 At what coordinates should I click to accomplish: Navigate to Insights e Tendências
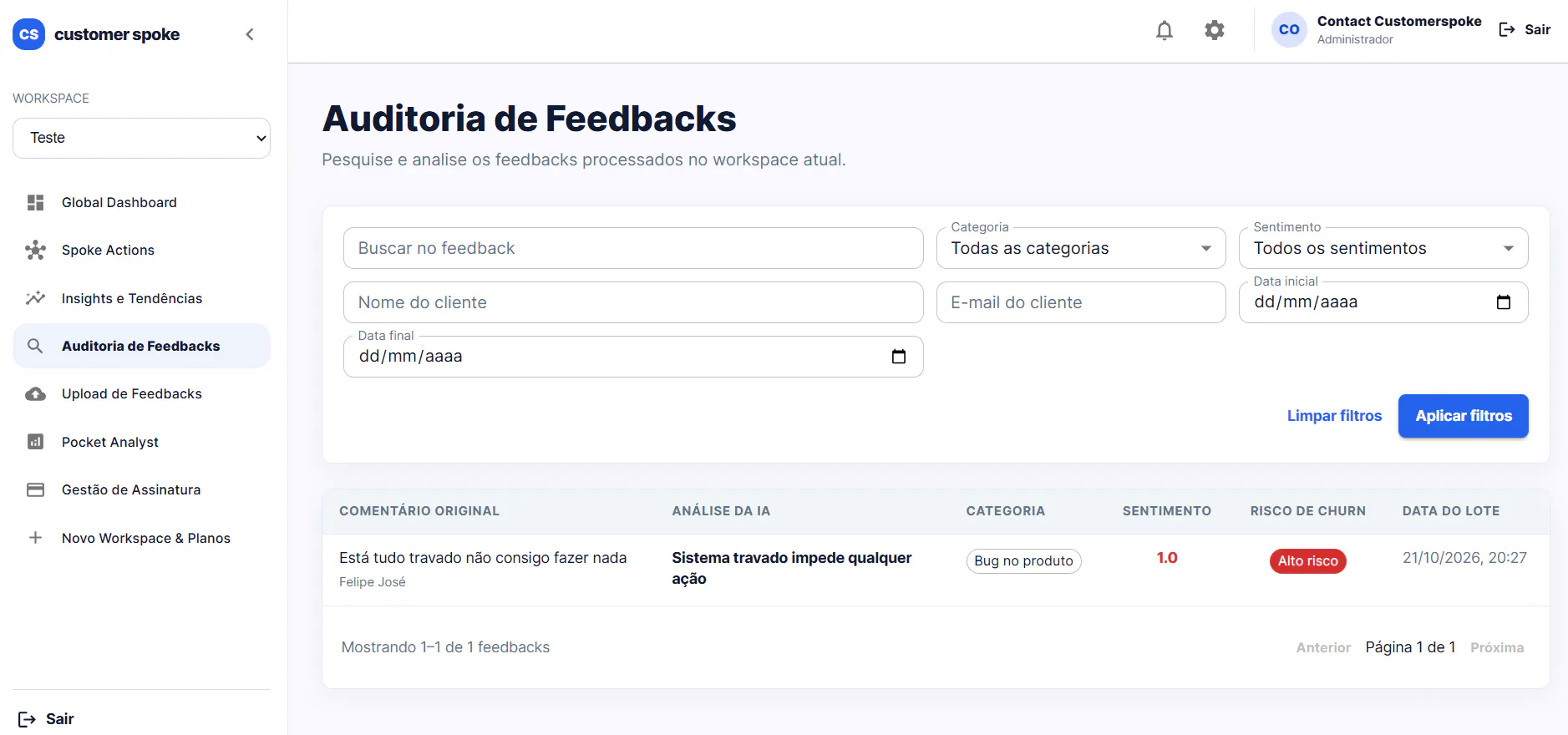(141, 298)
